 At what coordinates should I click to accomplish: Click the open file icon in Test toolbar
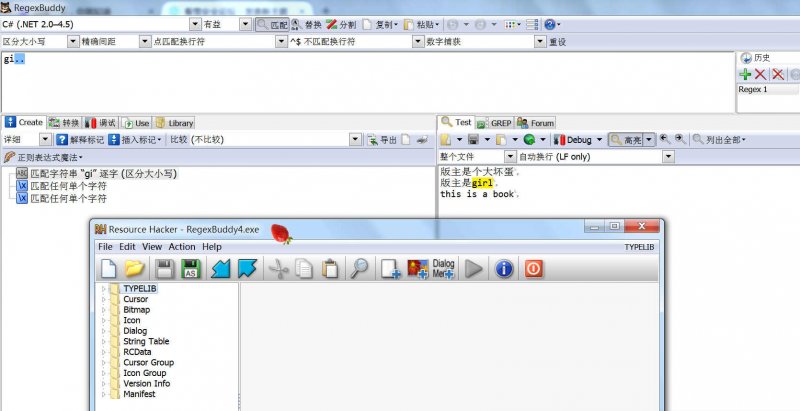tap(446, 140)
